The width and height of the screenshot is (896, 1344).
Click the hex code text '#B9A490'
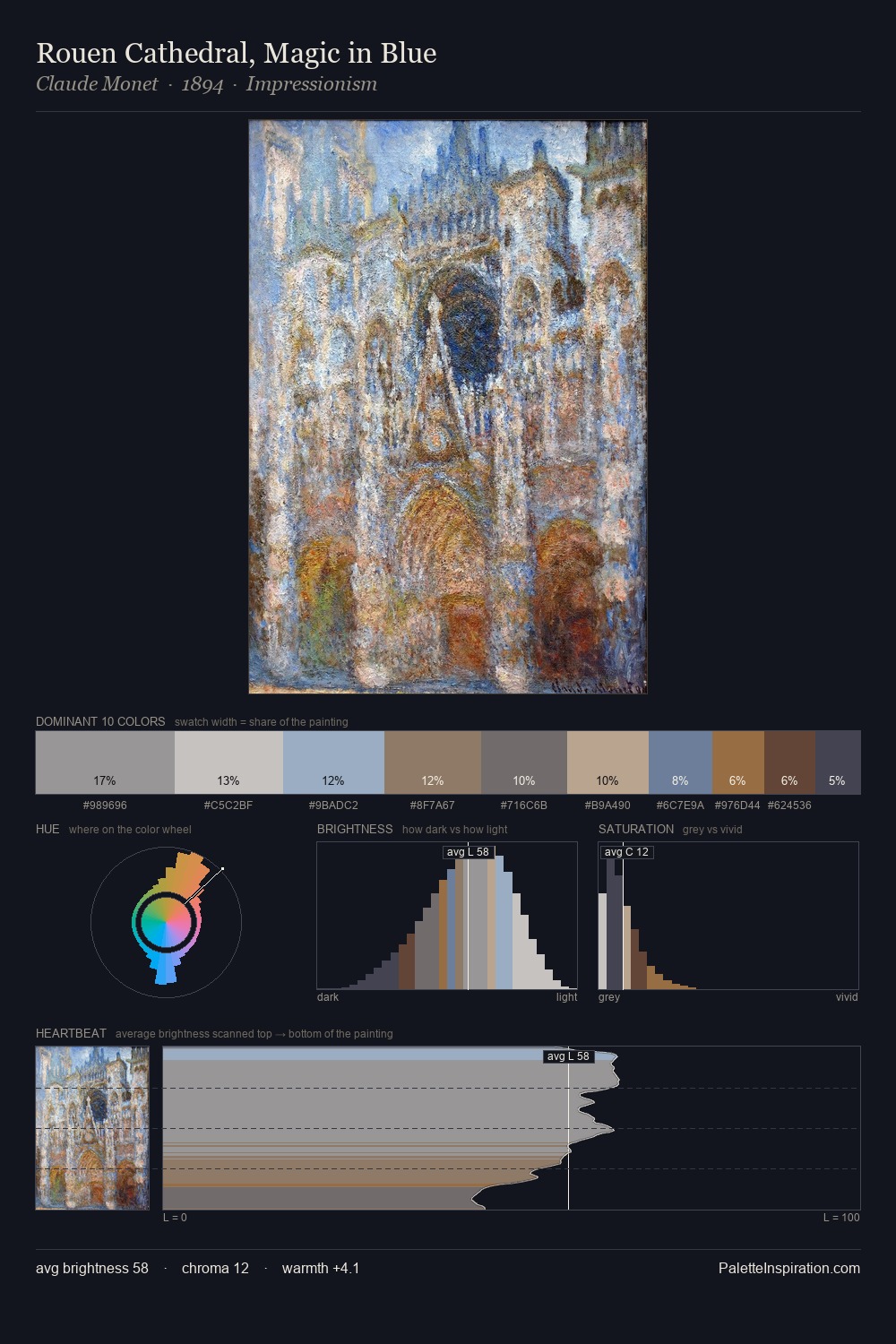click(607, 805)
